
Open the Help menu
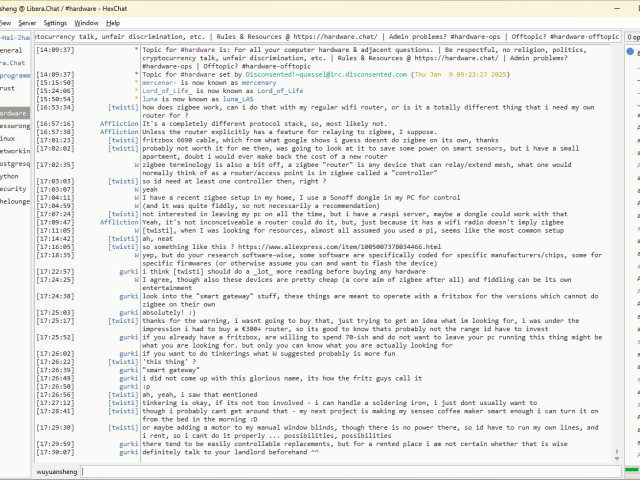click(113, 22)
